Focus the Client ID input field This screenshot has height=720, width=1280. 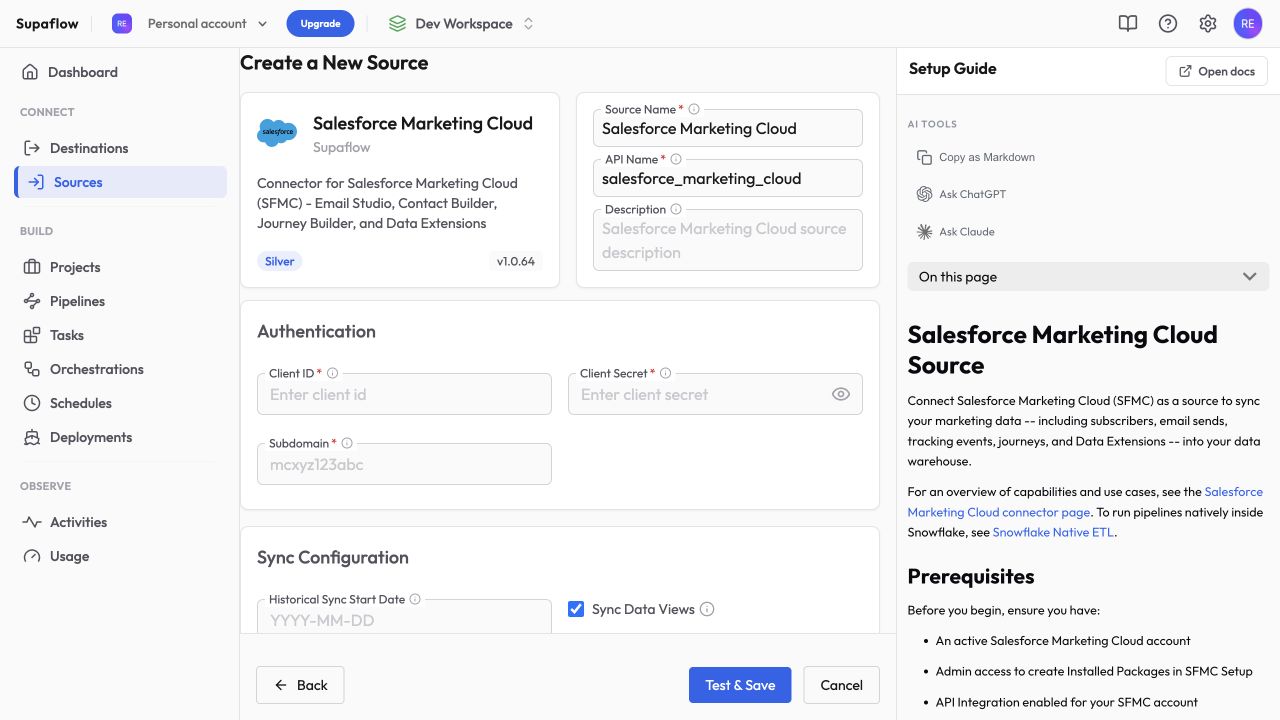click(x=404, y=394)
